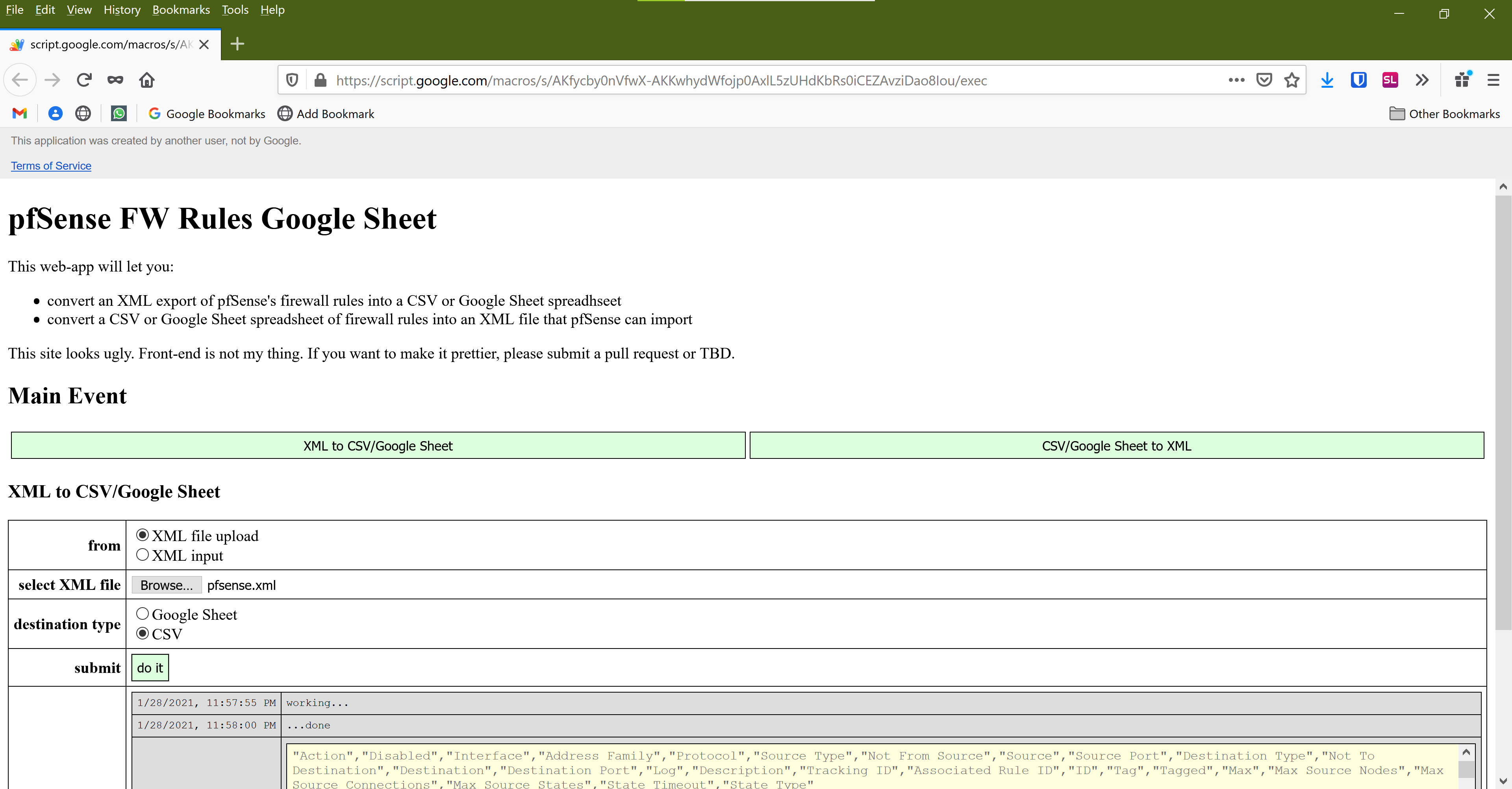Open the Bookmarks menu
Viewport: 1512px width, 789px height.
tap(181, 10)
